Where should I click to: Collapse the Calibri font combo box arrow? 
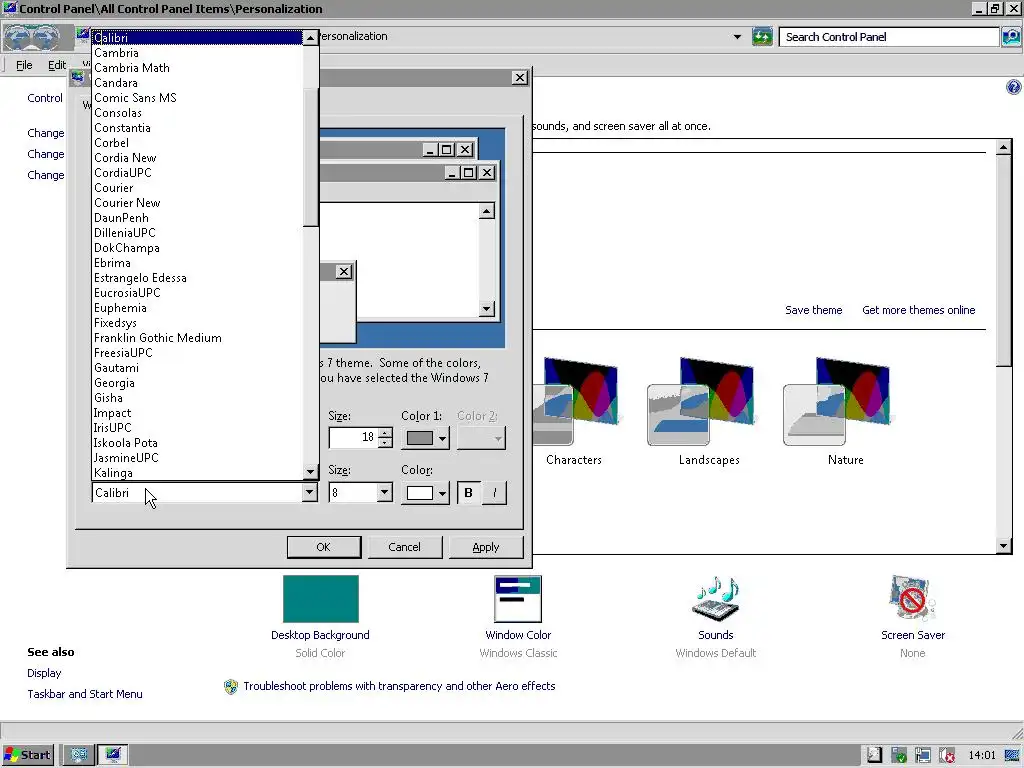coord(310,492)
